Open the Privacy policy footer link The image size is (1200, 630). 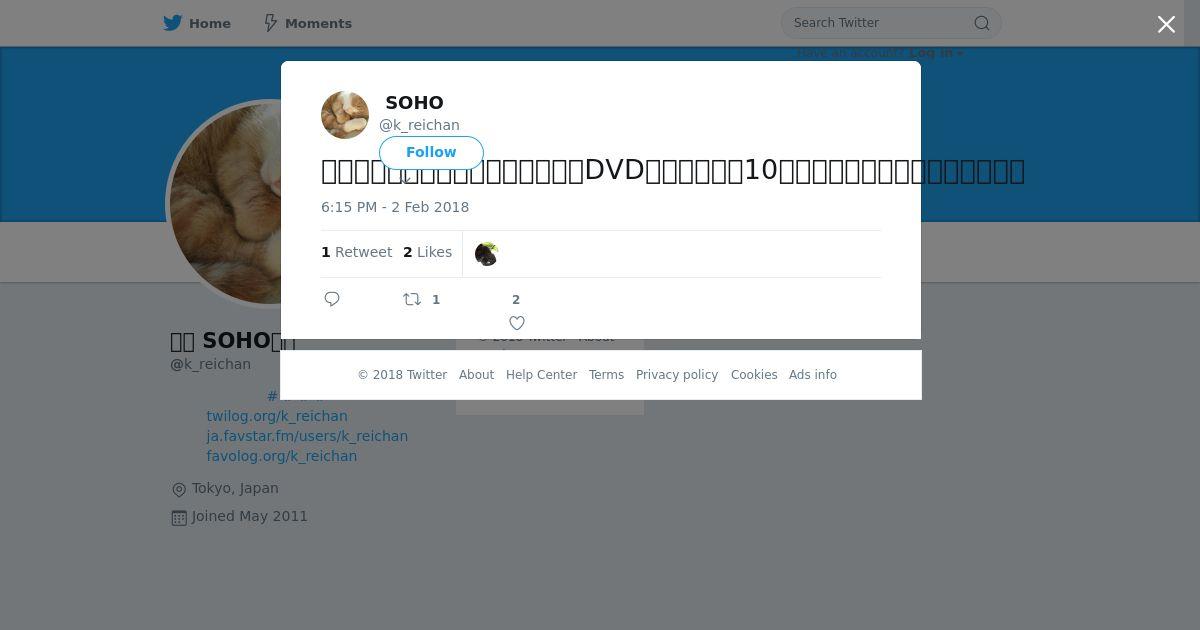677,375
